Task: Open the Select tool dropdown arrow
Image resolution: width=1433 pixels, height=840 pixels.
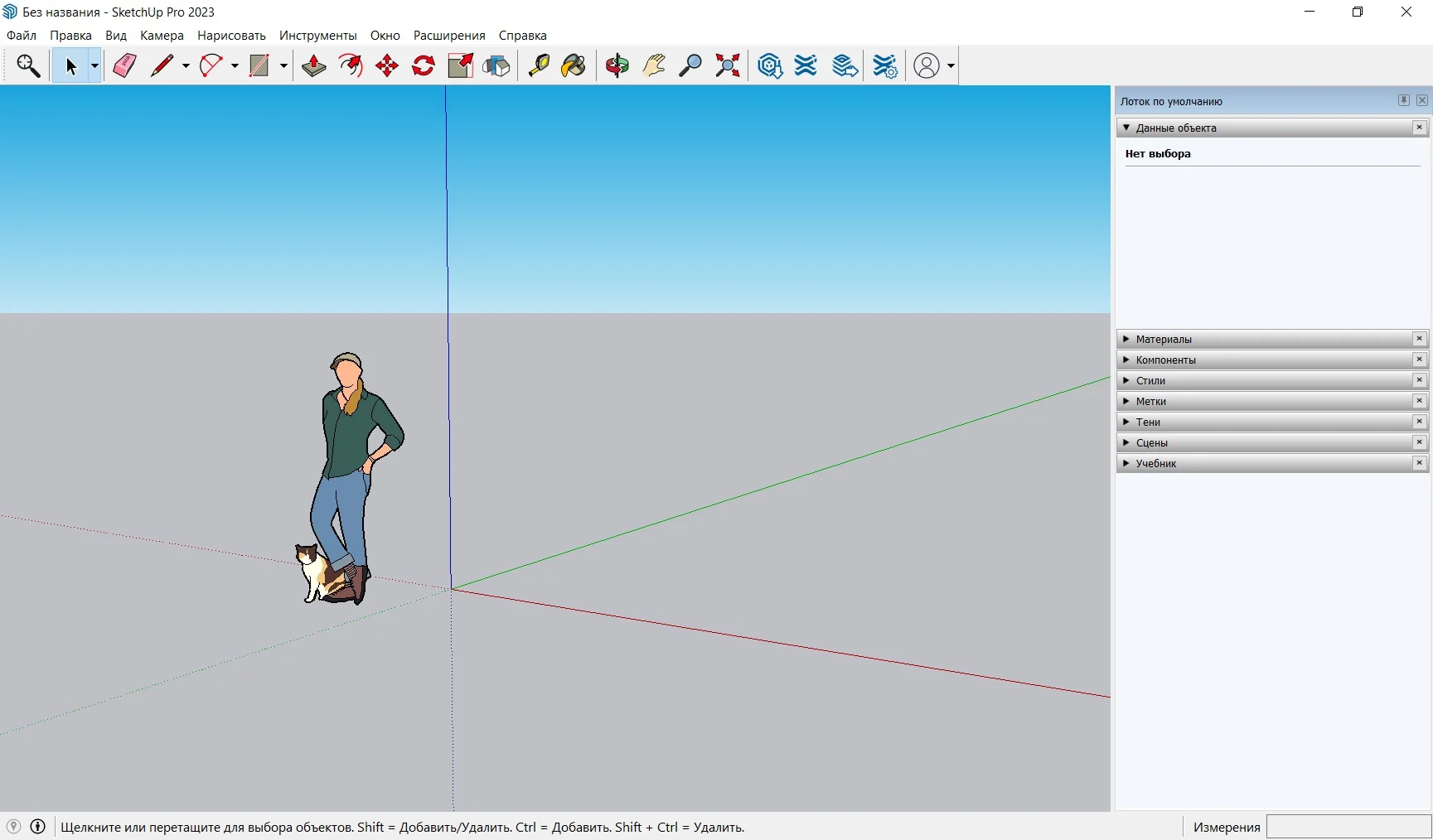Action: 94,65
